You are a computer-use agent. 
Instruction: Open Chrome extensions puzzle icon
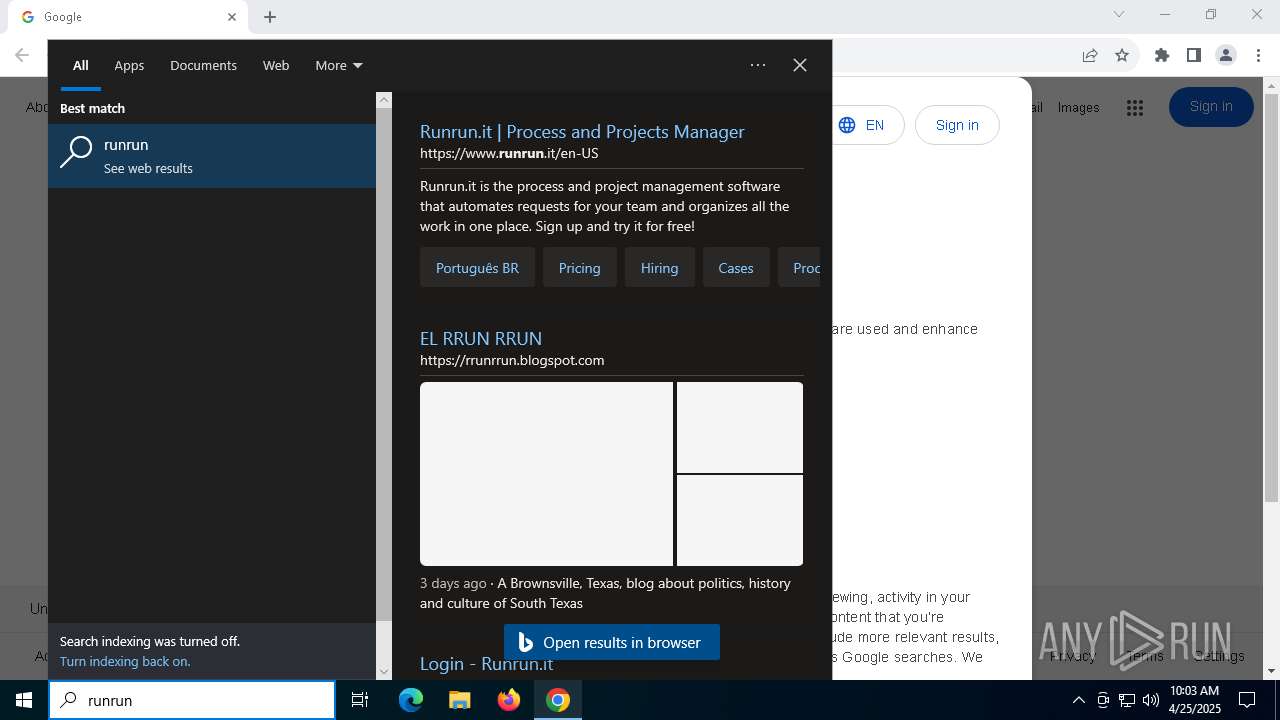pos(1162,55)
